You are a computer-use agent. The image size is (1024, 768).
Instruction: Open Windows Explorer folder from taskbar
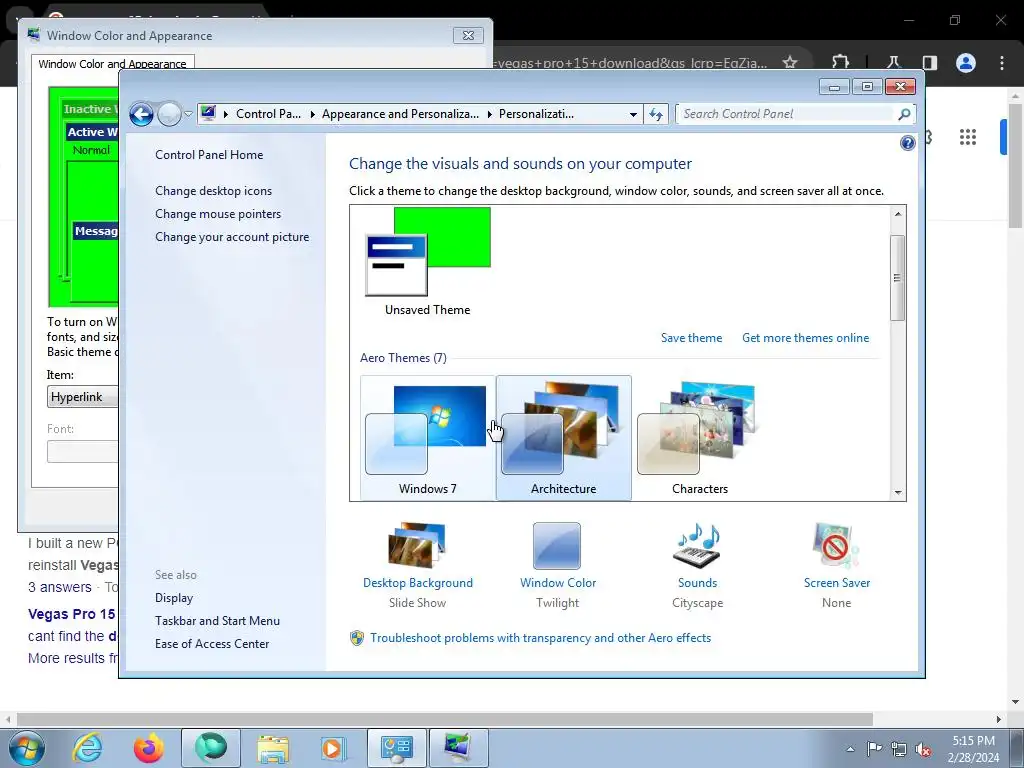click(x=273, y=749)
